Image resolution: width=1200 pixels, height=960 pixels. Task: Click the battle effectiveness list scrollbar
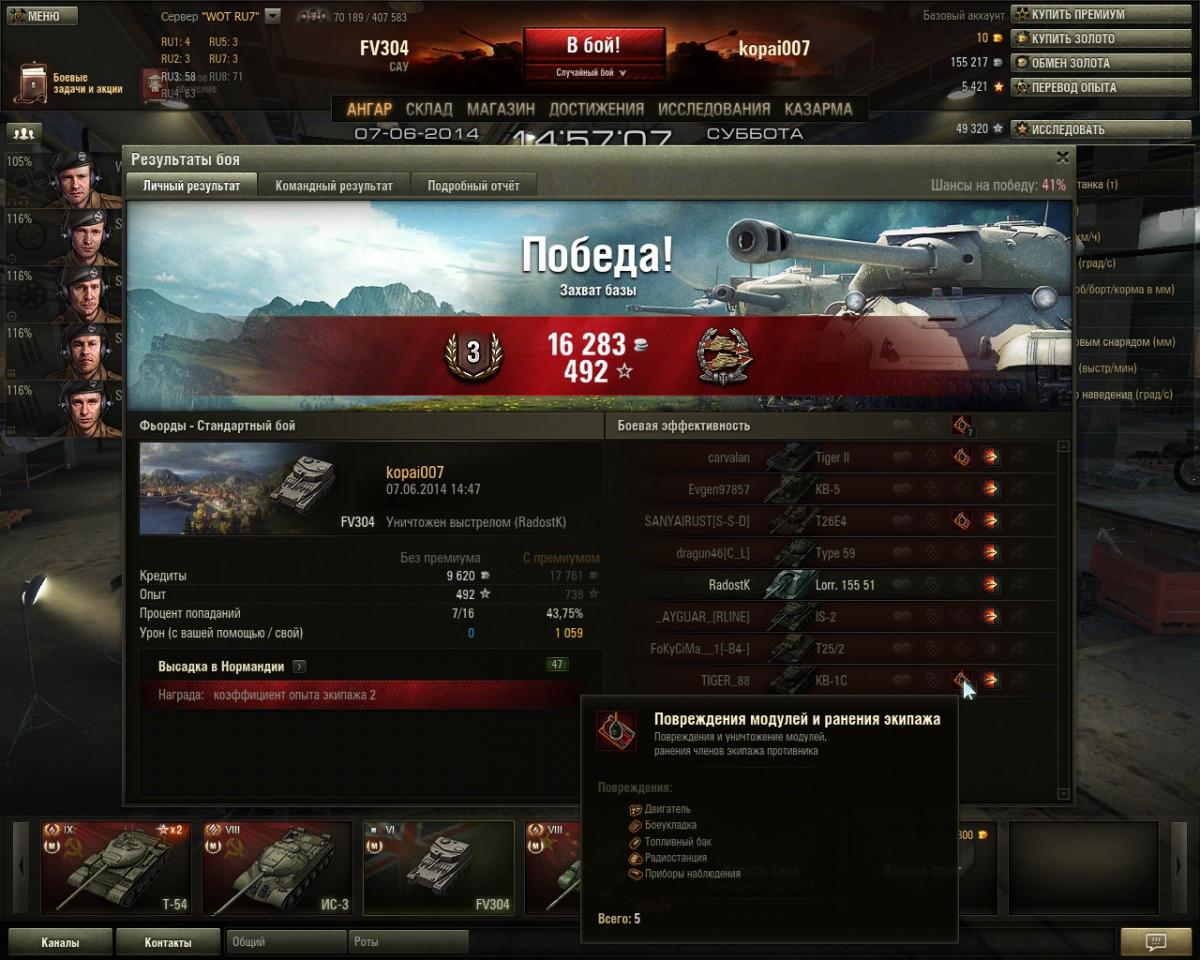1064,620
